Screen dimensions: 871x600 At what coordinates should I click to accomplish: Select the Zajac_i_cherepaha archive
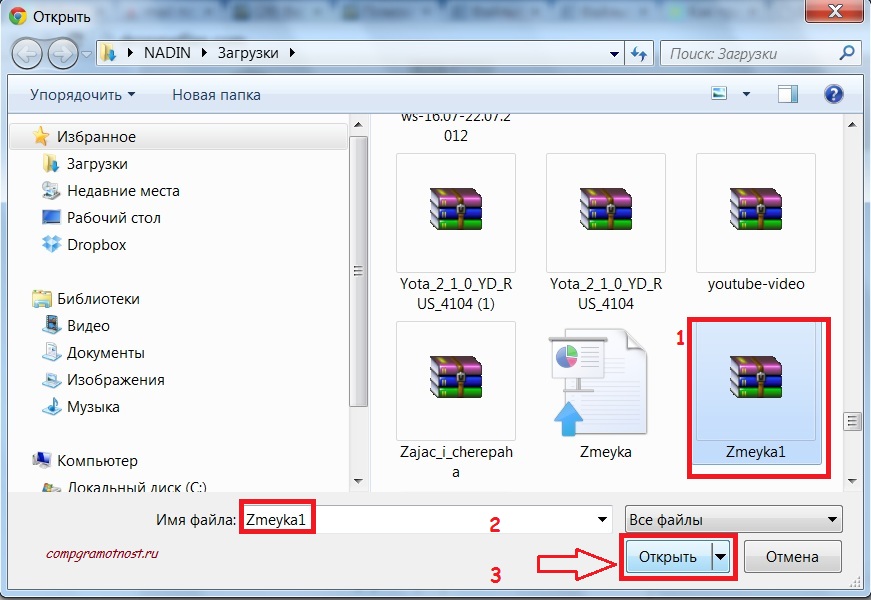455,401
